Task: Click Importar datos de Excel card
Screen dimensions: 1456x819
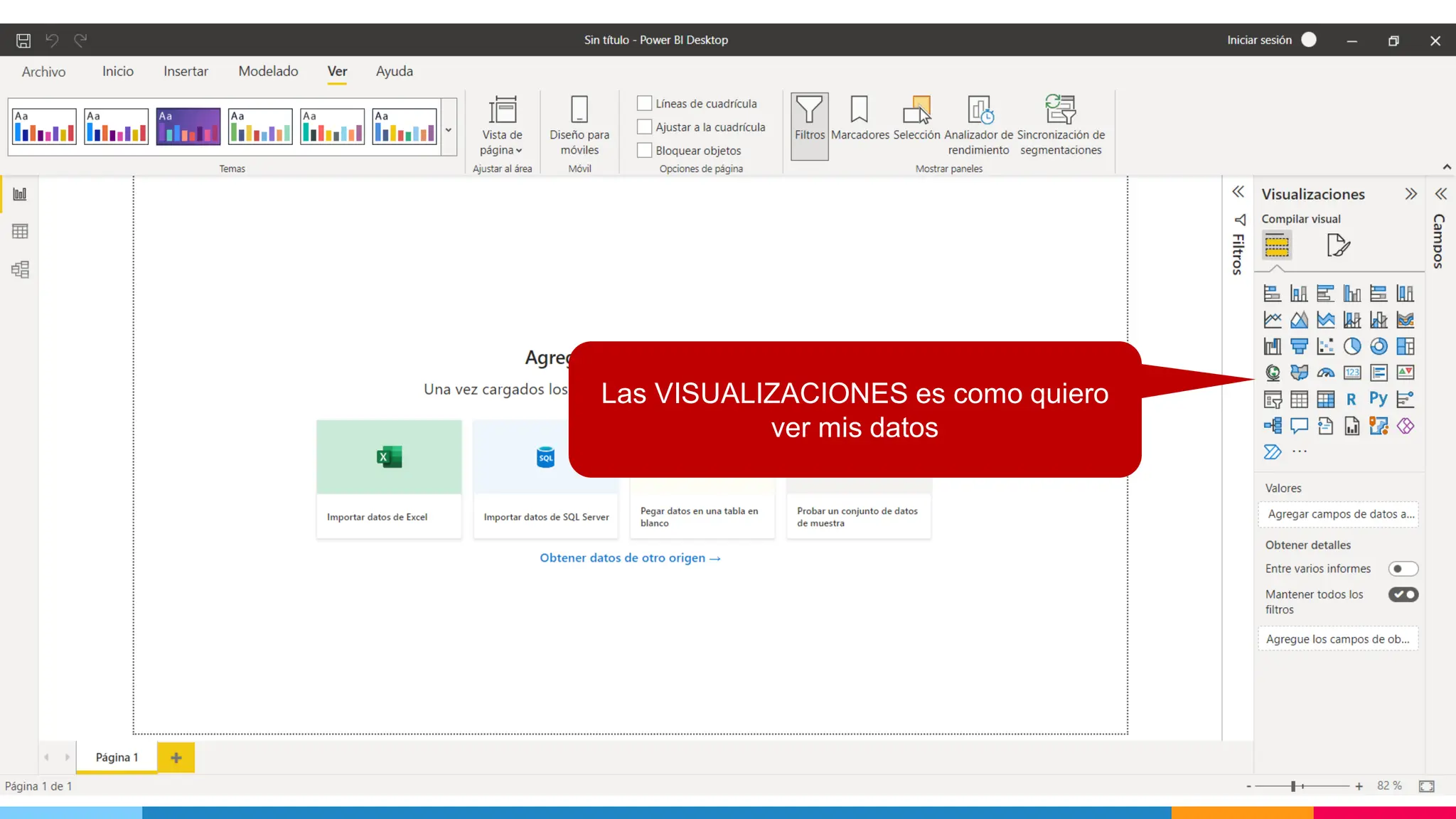Action: [x=389, y=479]
